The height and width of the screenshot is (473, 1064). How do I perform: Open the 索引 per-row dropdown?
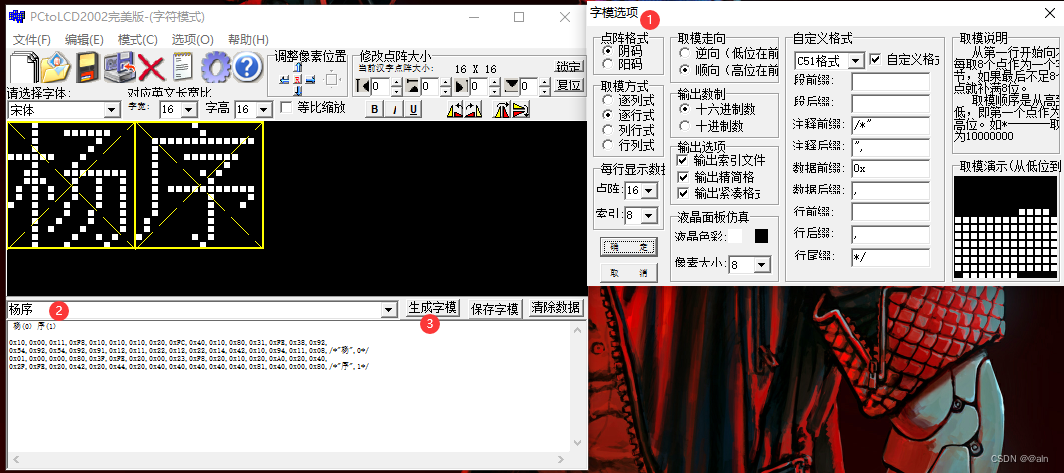(649, 215)
